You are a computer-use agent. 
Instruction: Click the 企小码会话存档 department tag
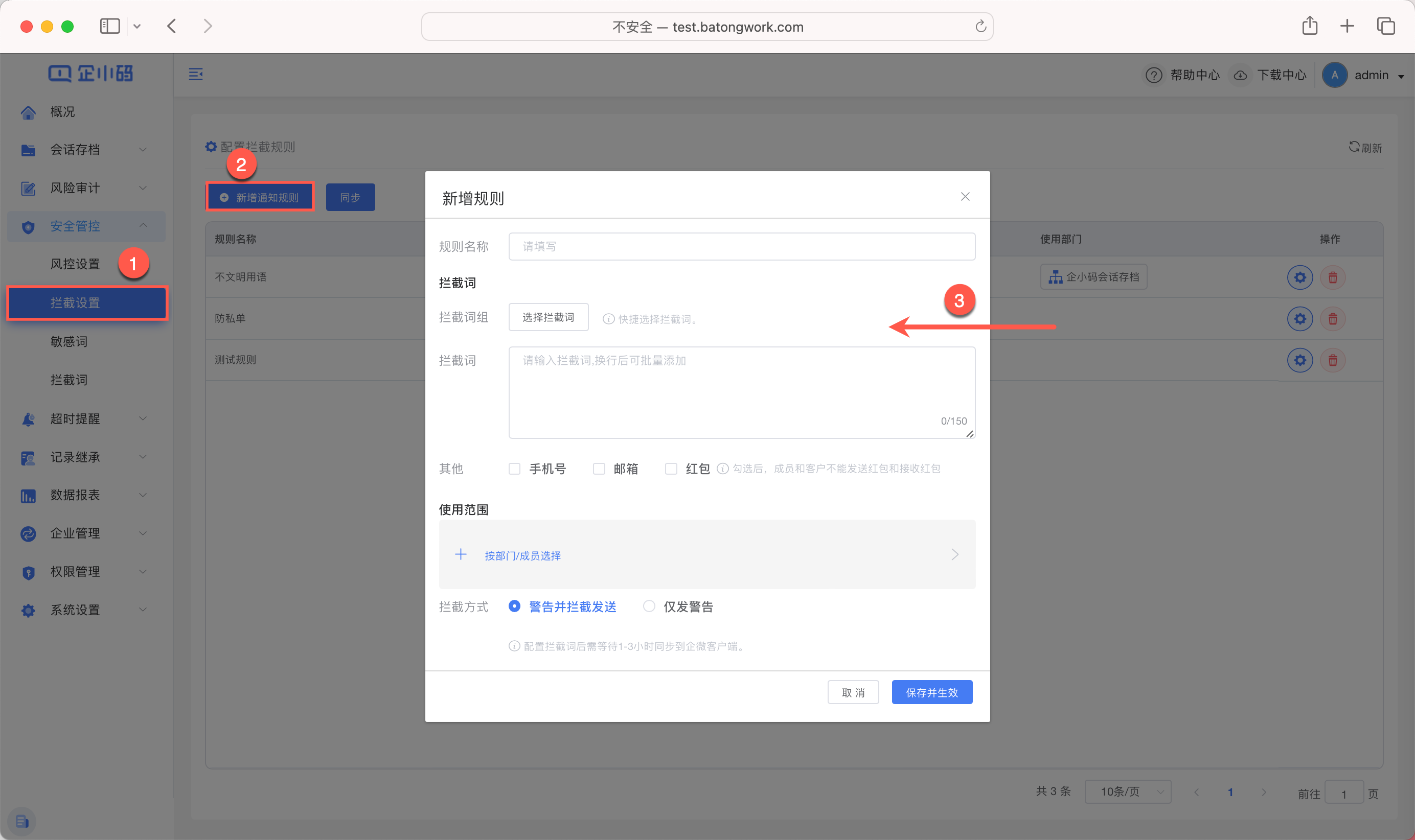(x=1093, y=277)
